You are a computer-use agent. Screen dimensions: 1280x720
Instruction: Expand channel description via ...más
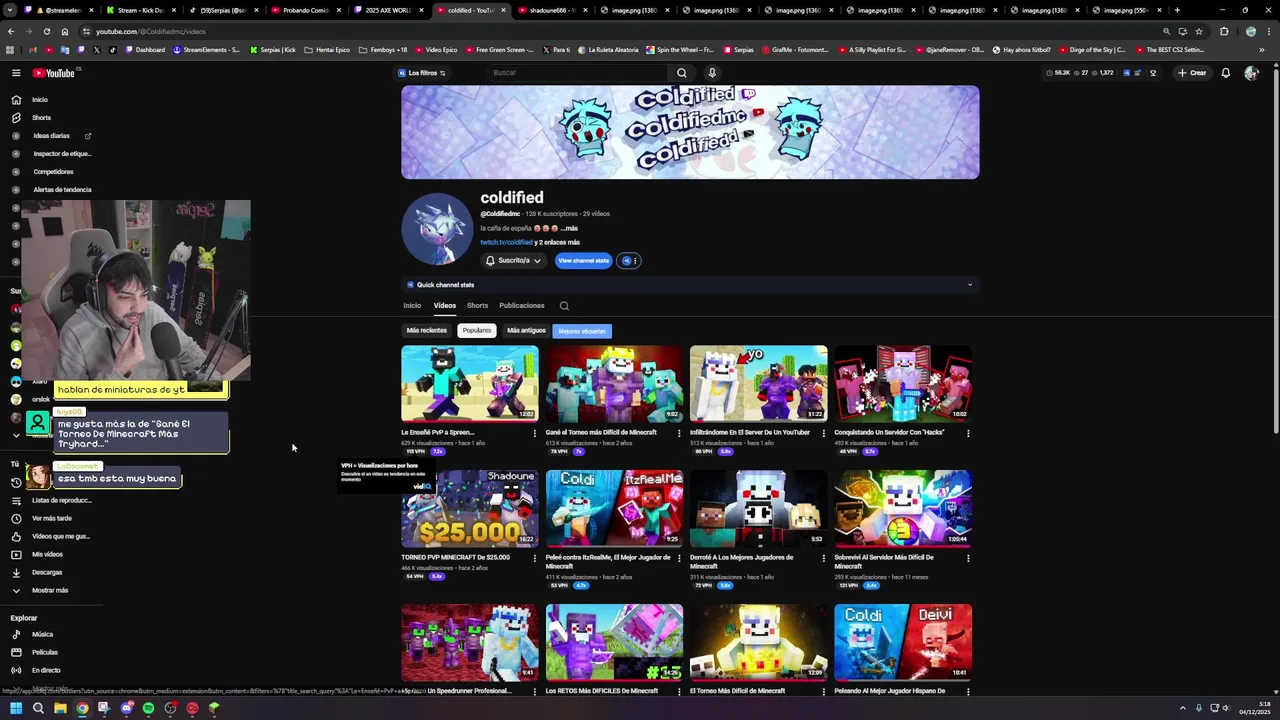[569, 228]
